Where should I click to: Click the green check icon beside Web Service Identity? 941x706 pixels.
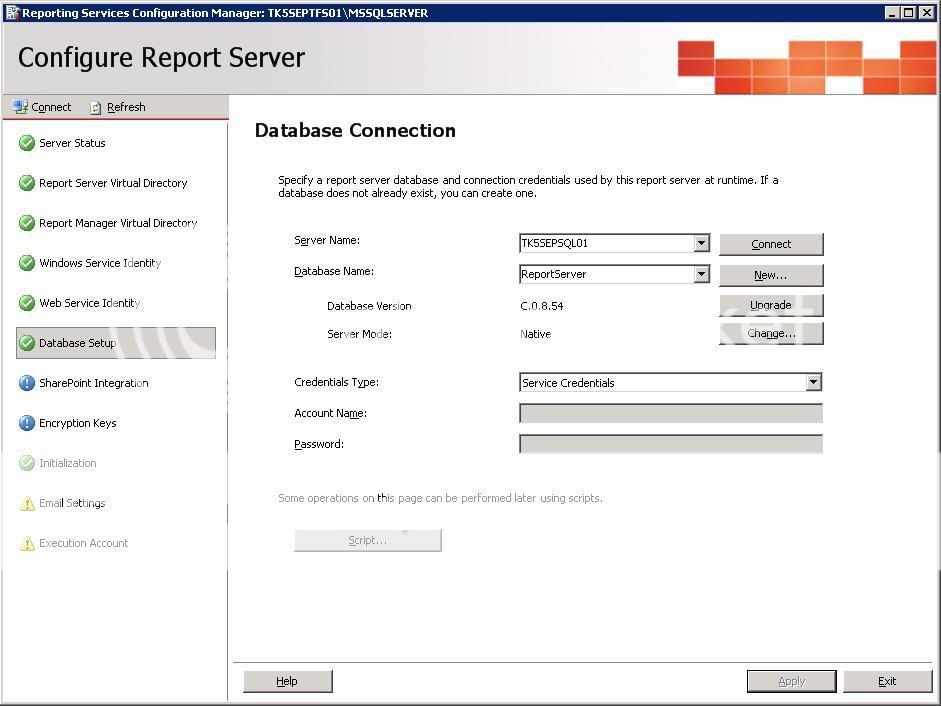pos(27,303)
